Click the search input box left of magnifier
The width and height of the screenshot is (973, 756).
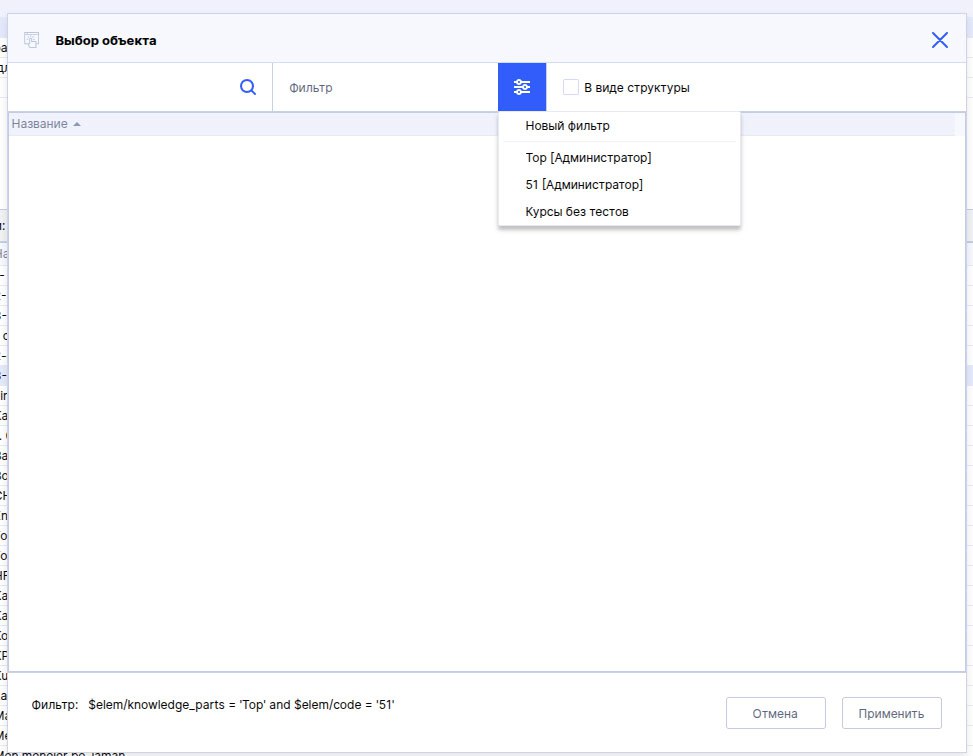[x=120, y=87]
